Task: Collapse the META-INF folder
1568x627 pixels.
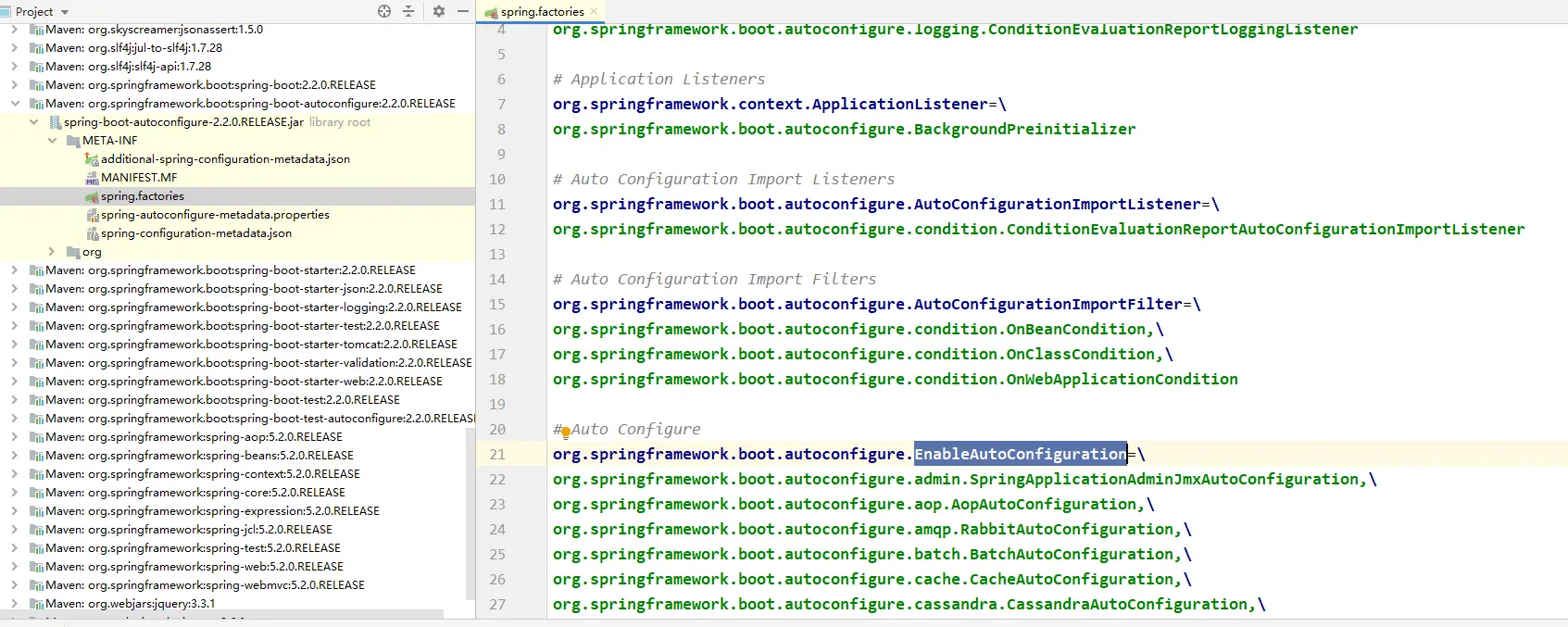Action: (x=52, y=141)
